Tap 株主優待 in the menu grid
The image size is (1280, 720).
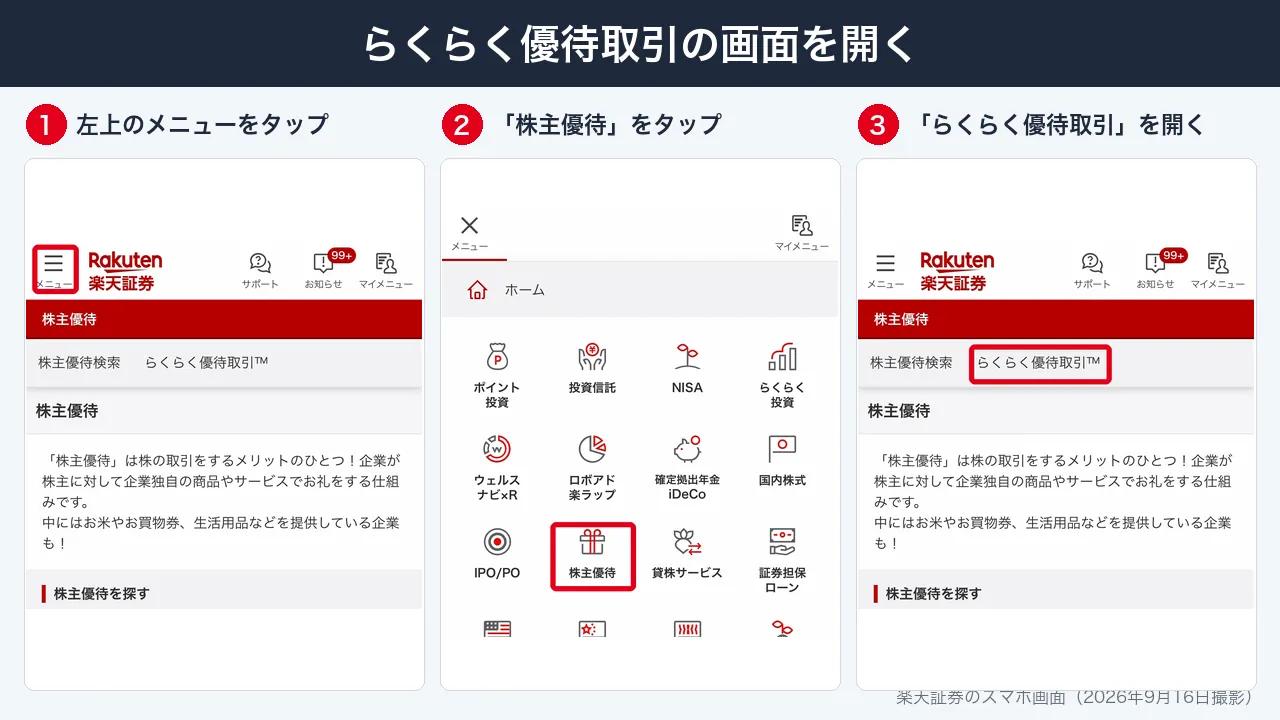pos(593,556)
